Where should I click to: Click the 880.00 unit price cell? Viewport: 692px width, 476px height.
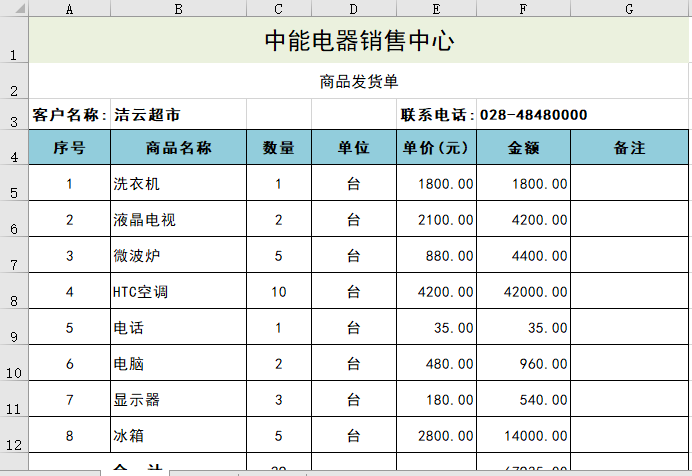[435, 256]
